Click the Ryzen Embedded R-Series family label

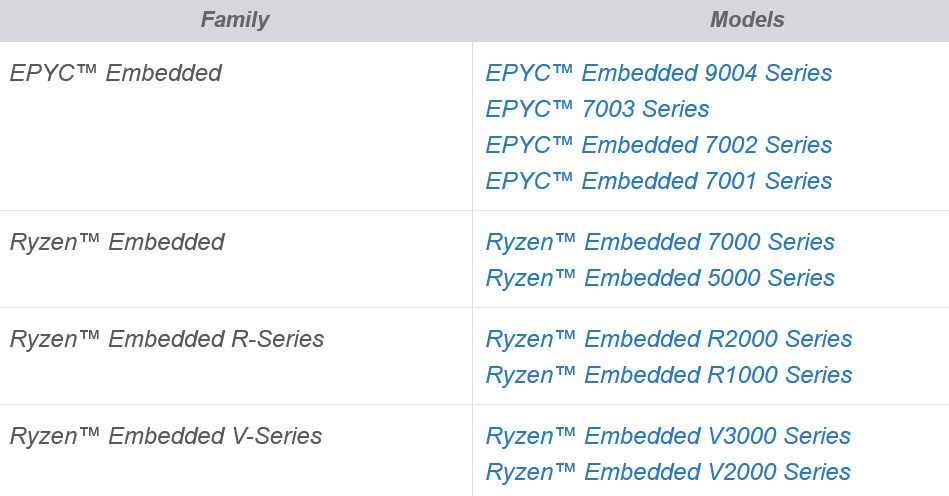pos(166,339)
